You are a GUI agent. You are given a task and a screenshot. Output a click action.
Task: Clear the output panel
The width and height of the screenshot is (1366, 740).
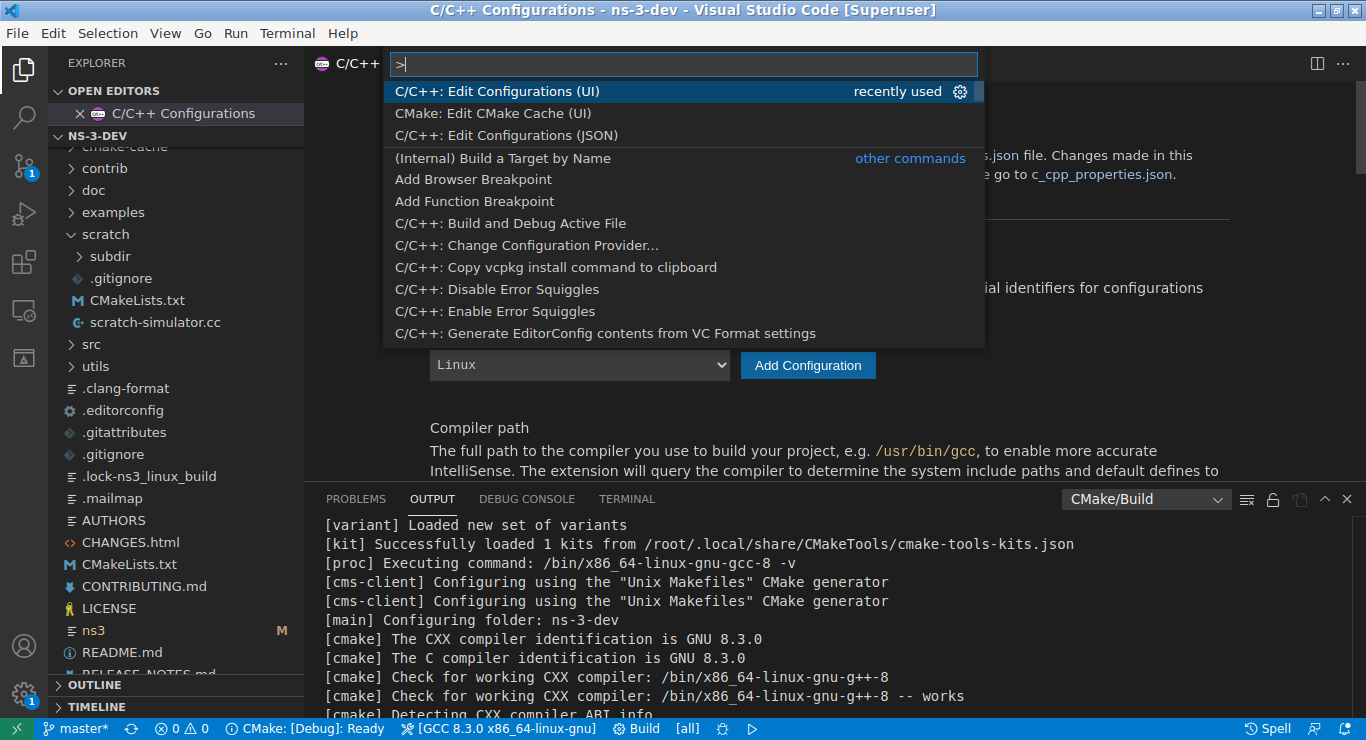[1247, 499]
